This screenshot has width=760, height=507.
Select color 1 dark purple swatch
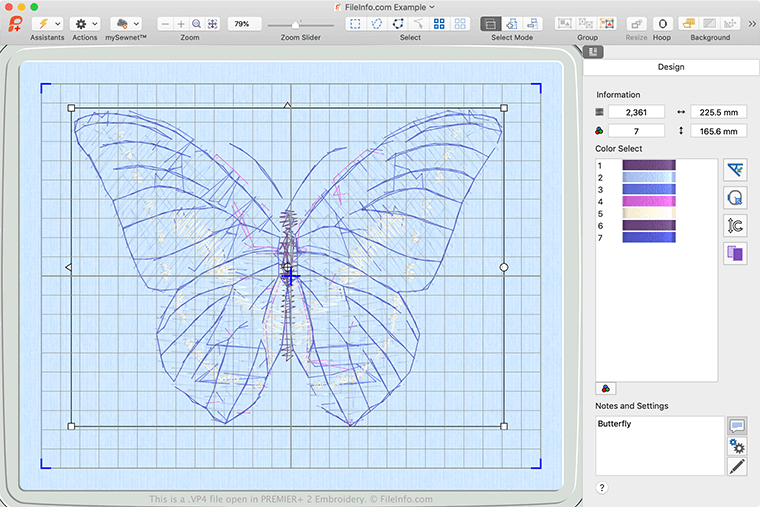(x=649, y=165)
